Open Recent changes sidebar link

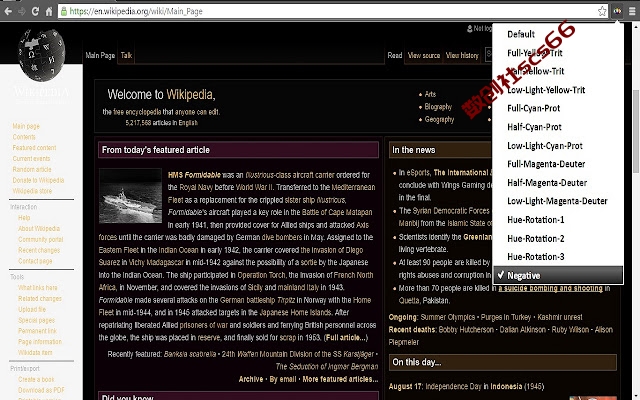point(39,250)
